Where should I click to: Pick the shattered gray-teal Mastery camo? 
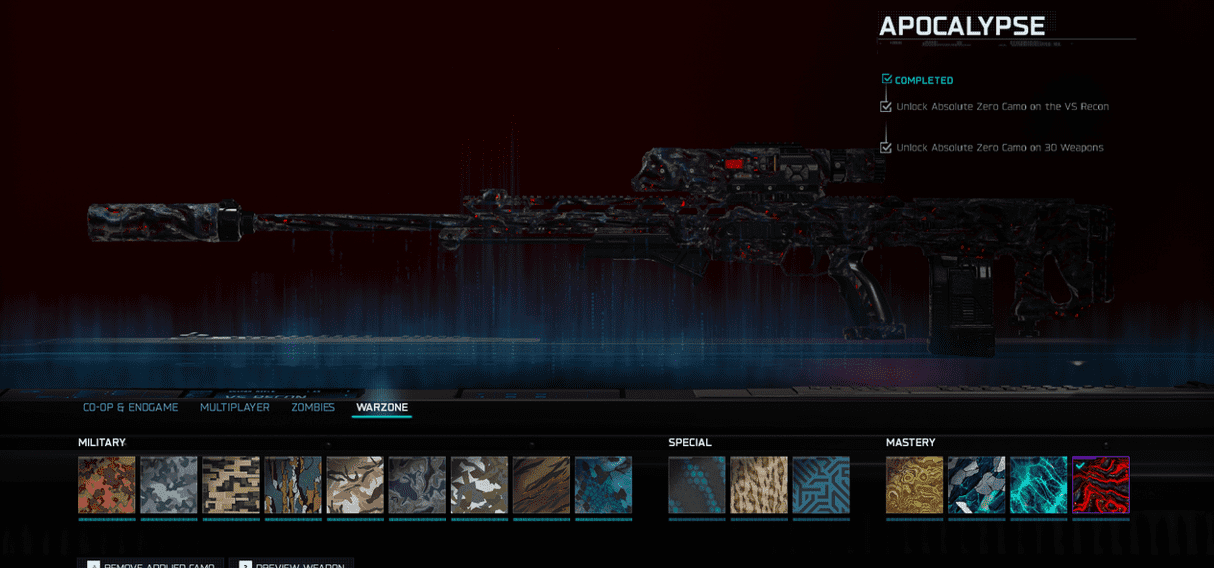click(976, 485)
